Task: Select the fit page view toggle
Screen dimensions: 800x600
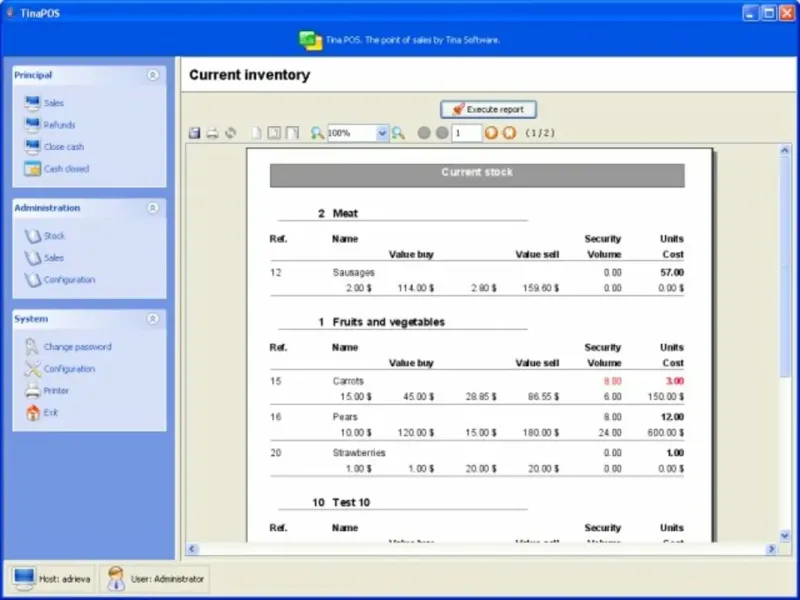Action: coord(274,133)
